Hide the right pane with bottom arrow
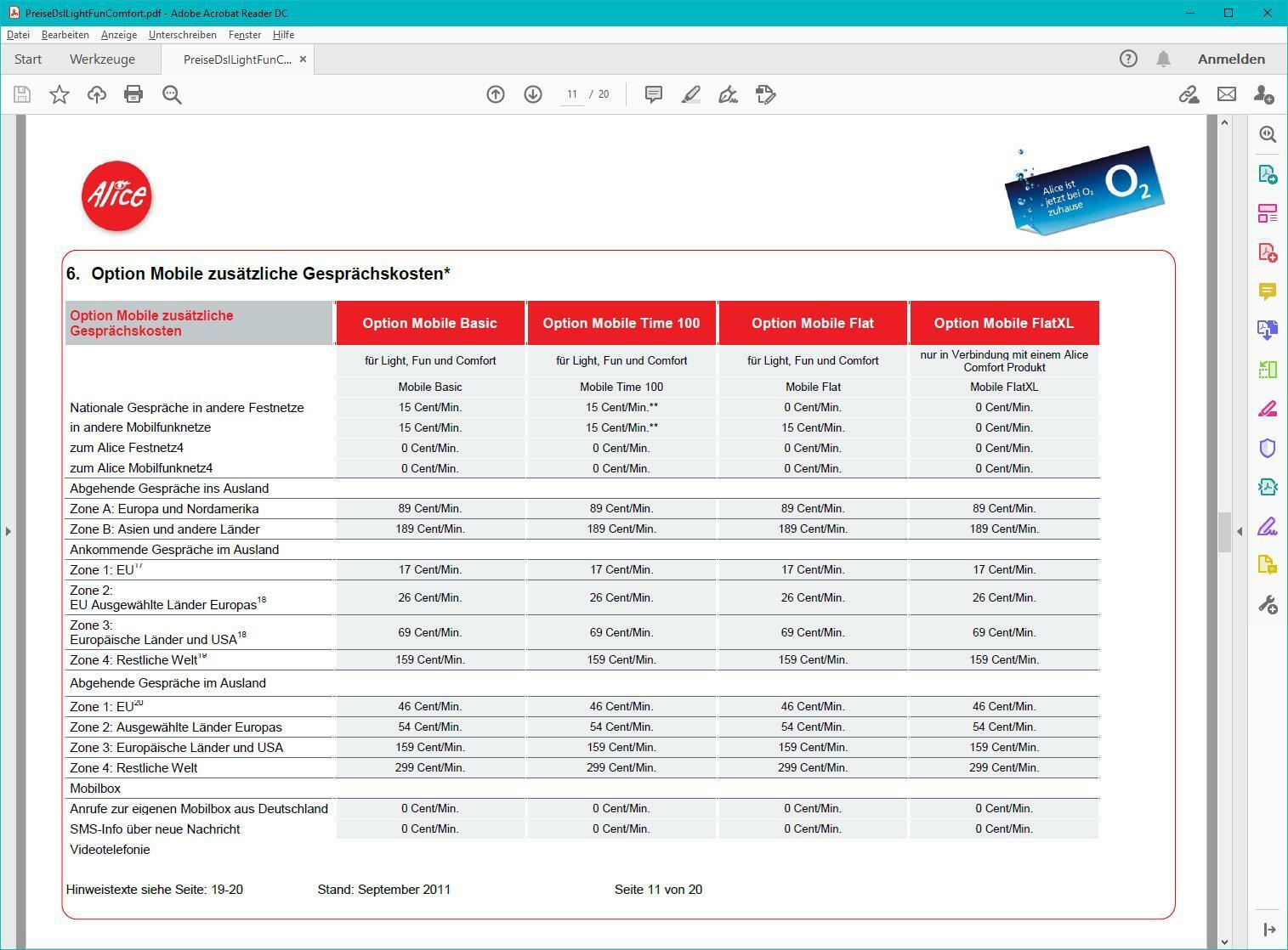The height and width of the screenshot is (950, 1288). point(1268,930)
